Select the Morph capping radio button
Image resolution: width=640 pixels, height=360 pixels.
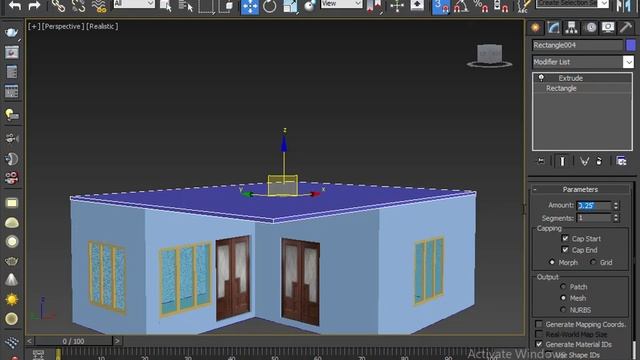(x=552, y=262)
